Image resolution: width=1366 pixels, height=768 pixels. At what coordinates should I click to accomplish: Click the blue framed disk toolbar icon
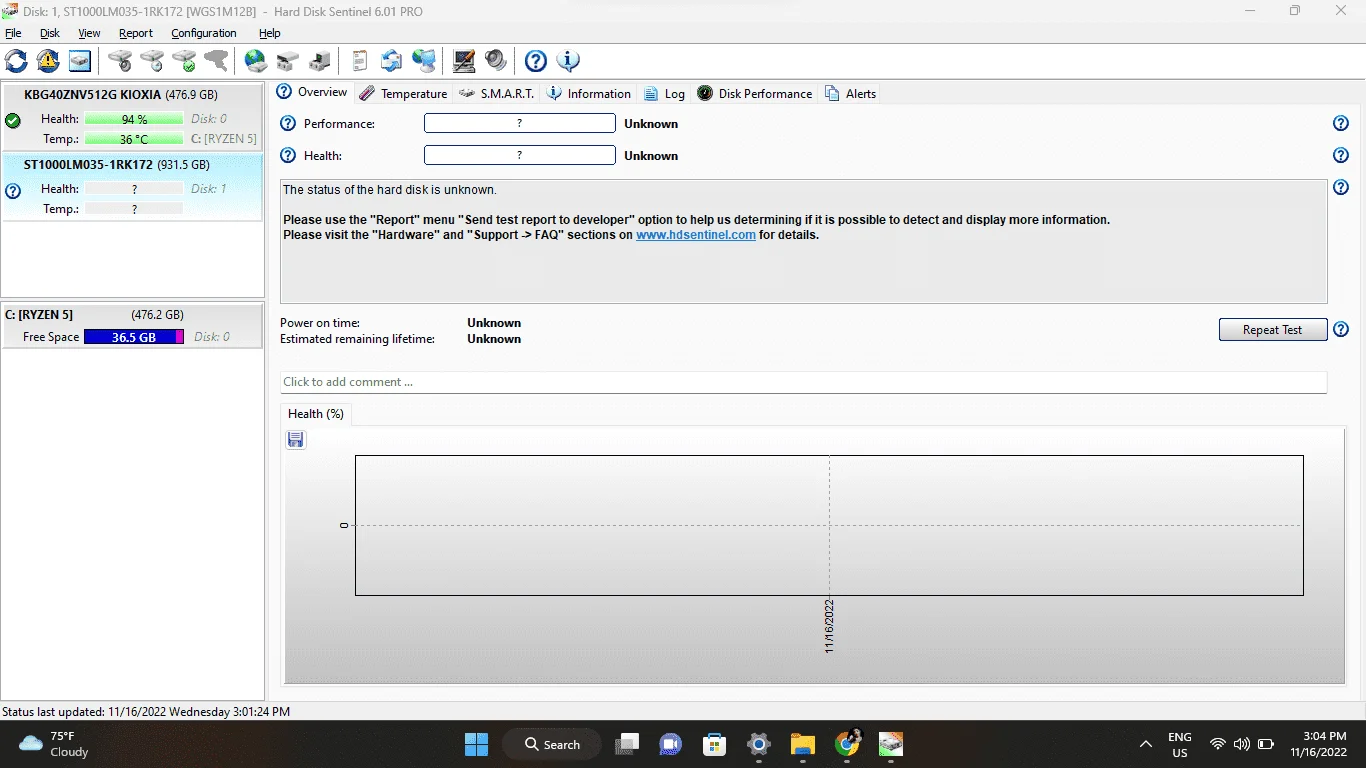(80, 61)
